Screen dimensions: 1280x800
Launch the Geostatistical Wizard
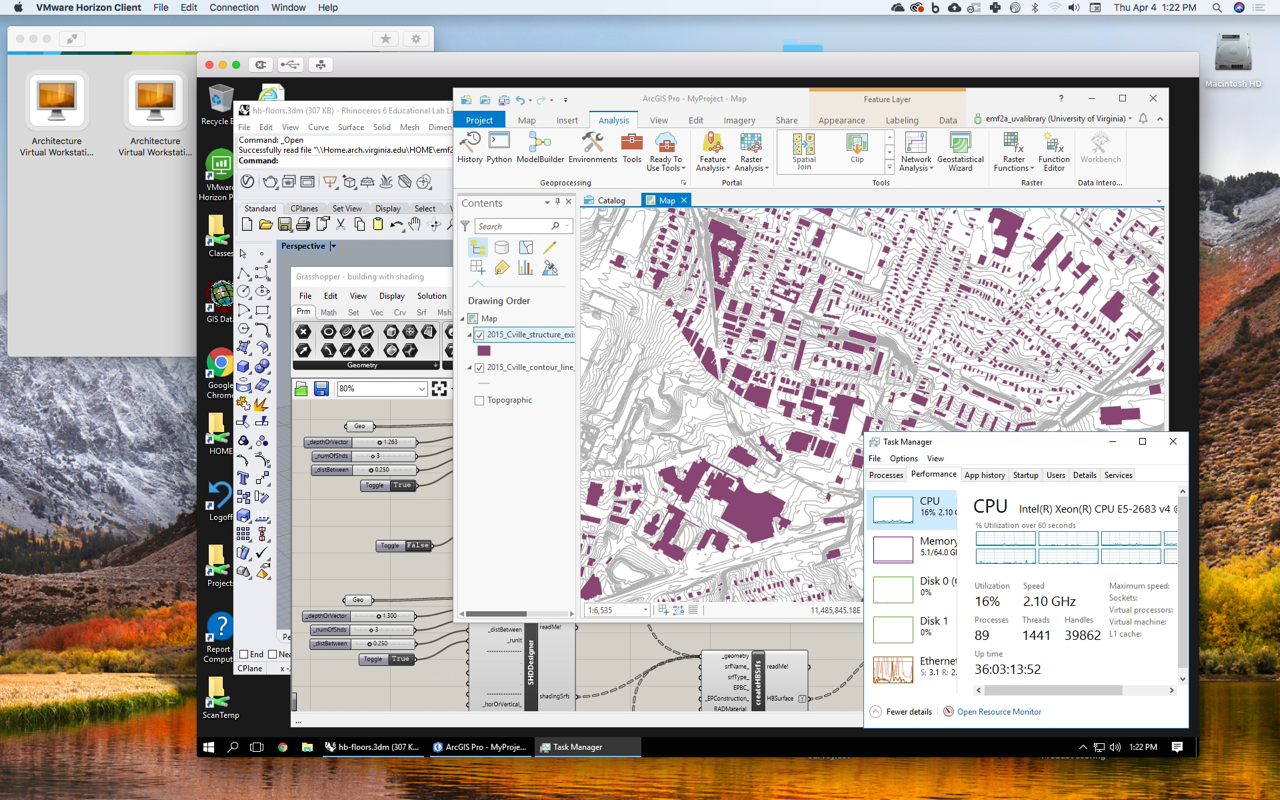pos(960,153)
